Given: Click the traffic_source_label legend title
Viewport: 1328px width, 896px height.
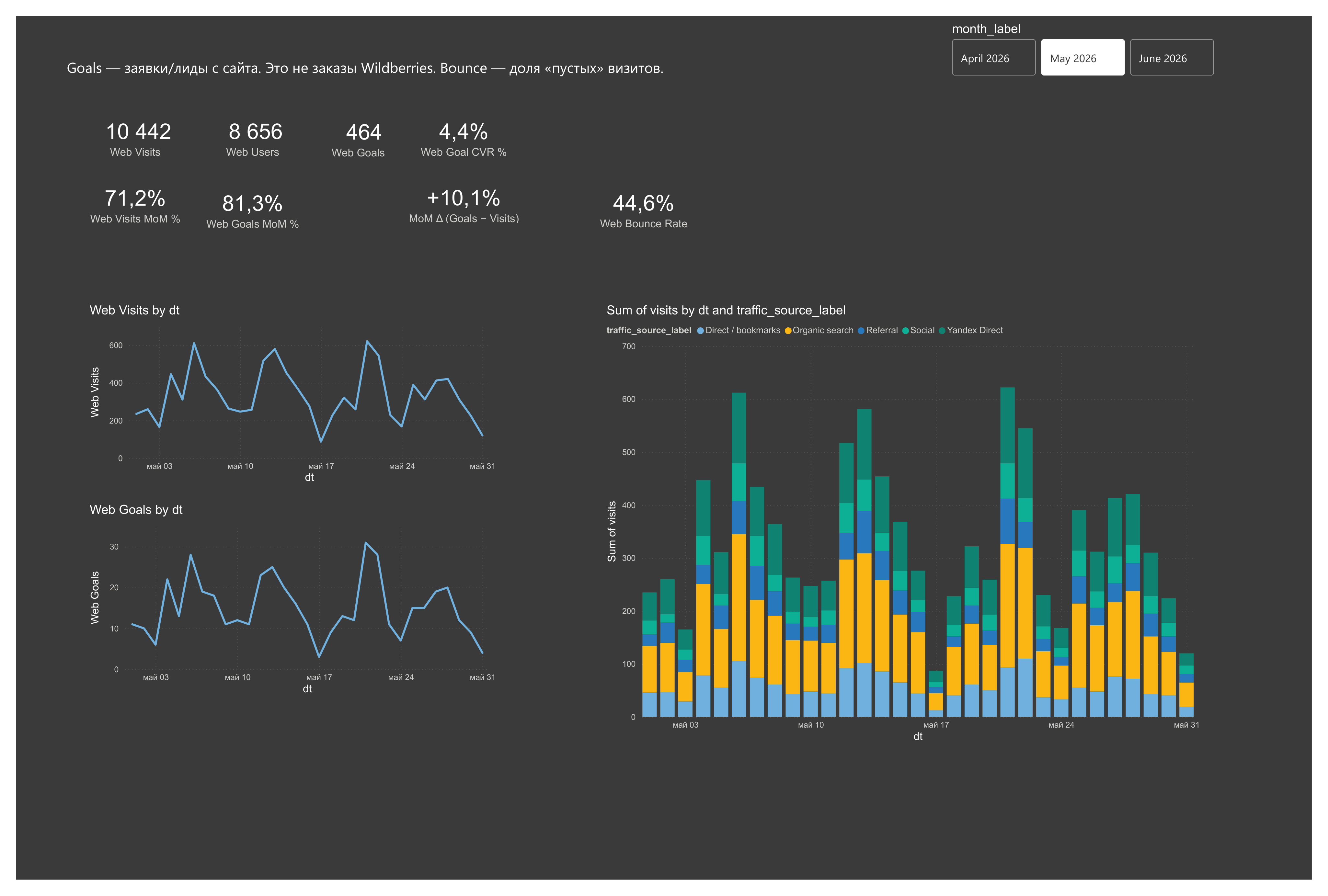Looking at the screenshot, I should [648, 330].
